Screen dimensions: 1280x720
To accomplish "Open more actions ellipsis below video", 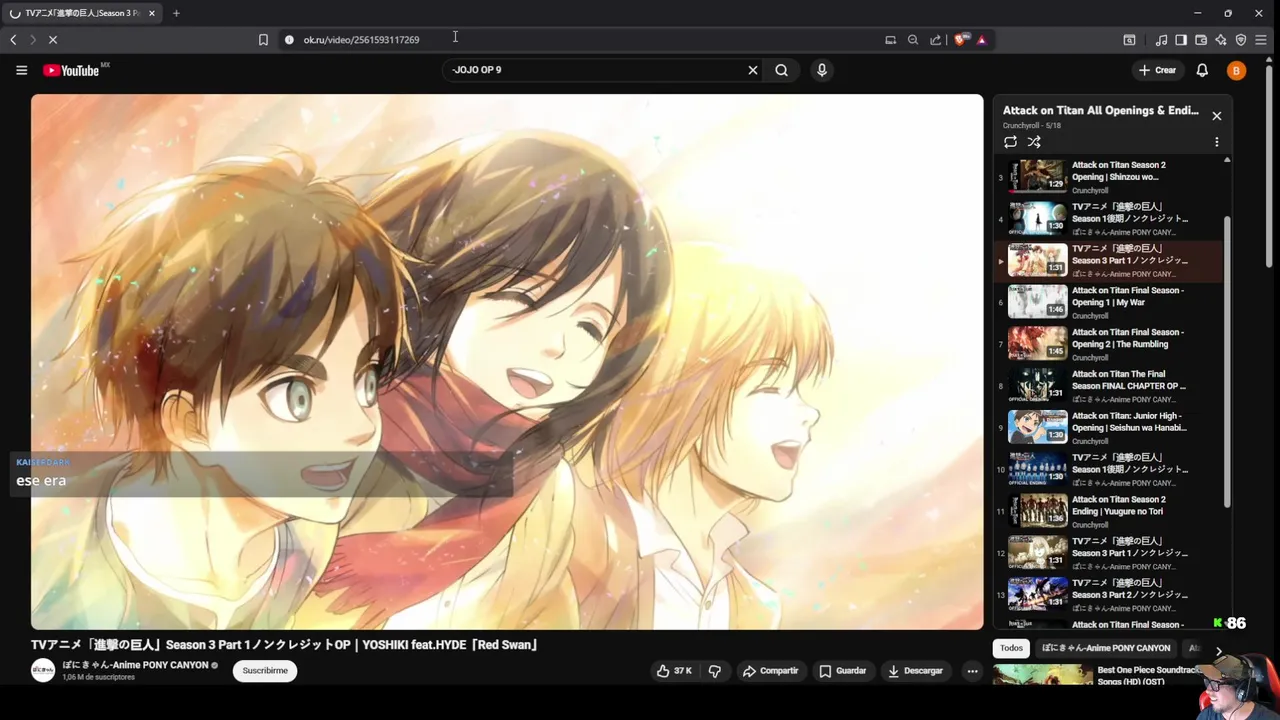I will point(972,671).
